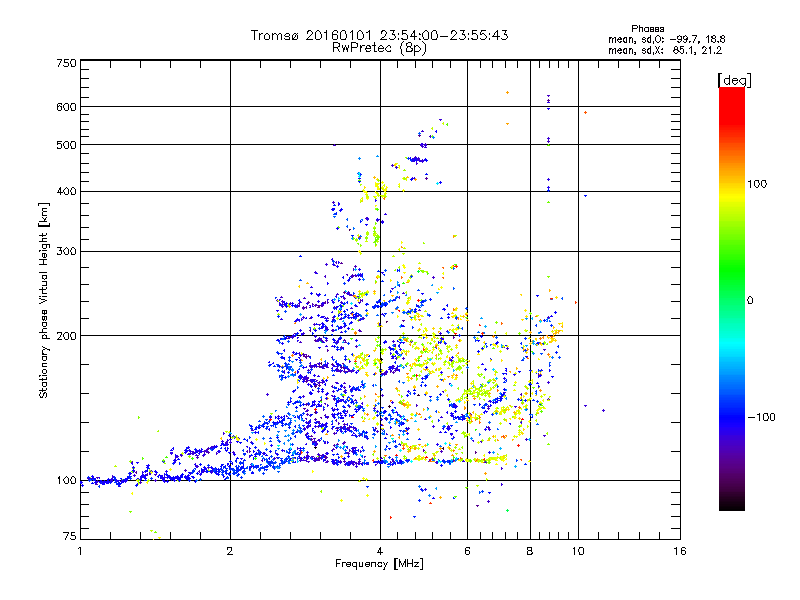Click the y-axis tick '600'
Screen dimensions: 800x600
click(66, 107)
